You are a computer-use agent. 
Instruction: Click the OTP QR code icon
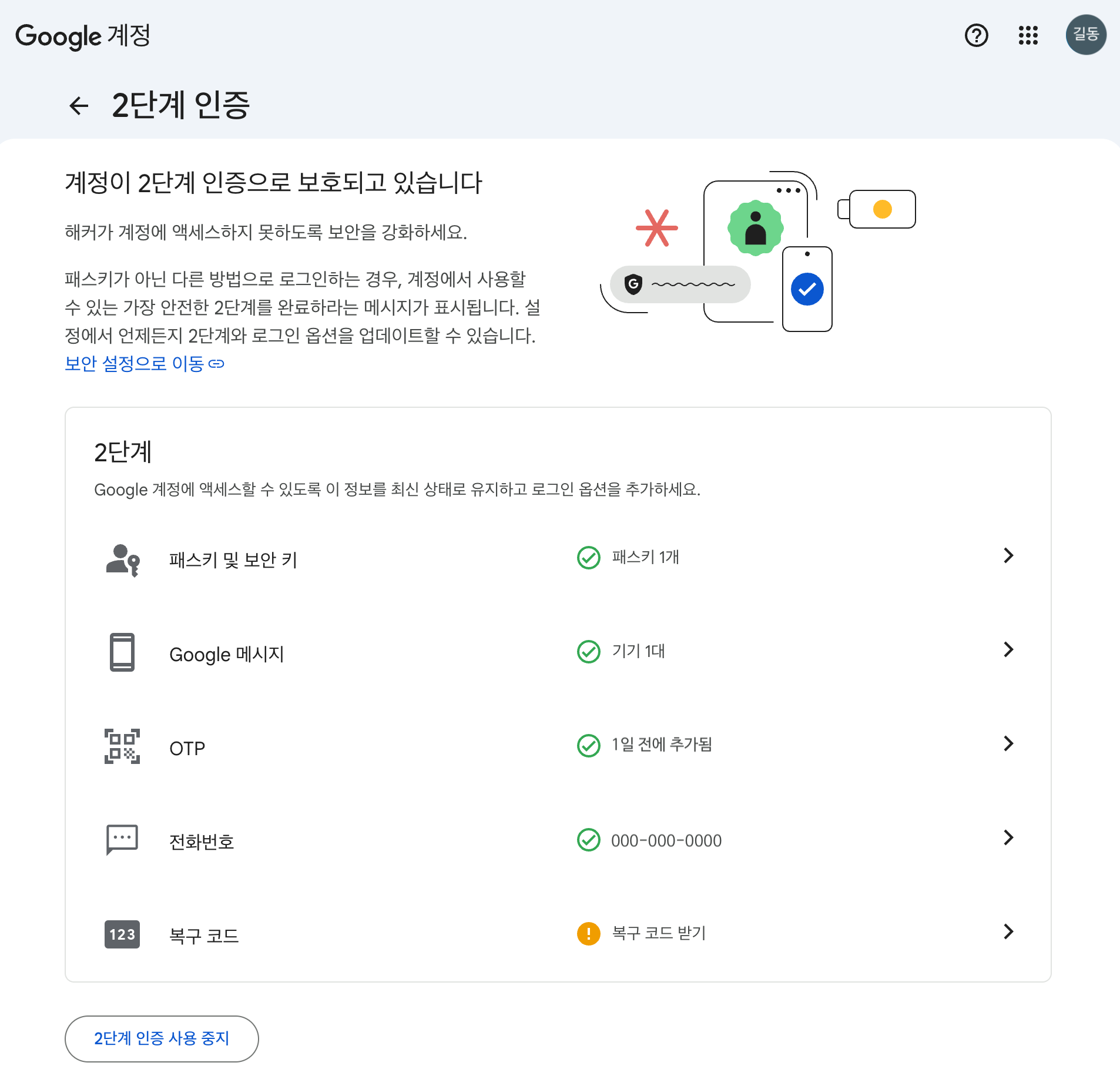[x=122, y=746]
